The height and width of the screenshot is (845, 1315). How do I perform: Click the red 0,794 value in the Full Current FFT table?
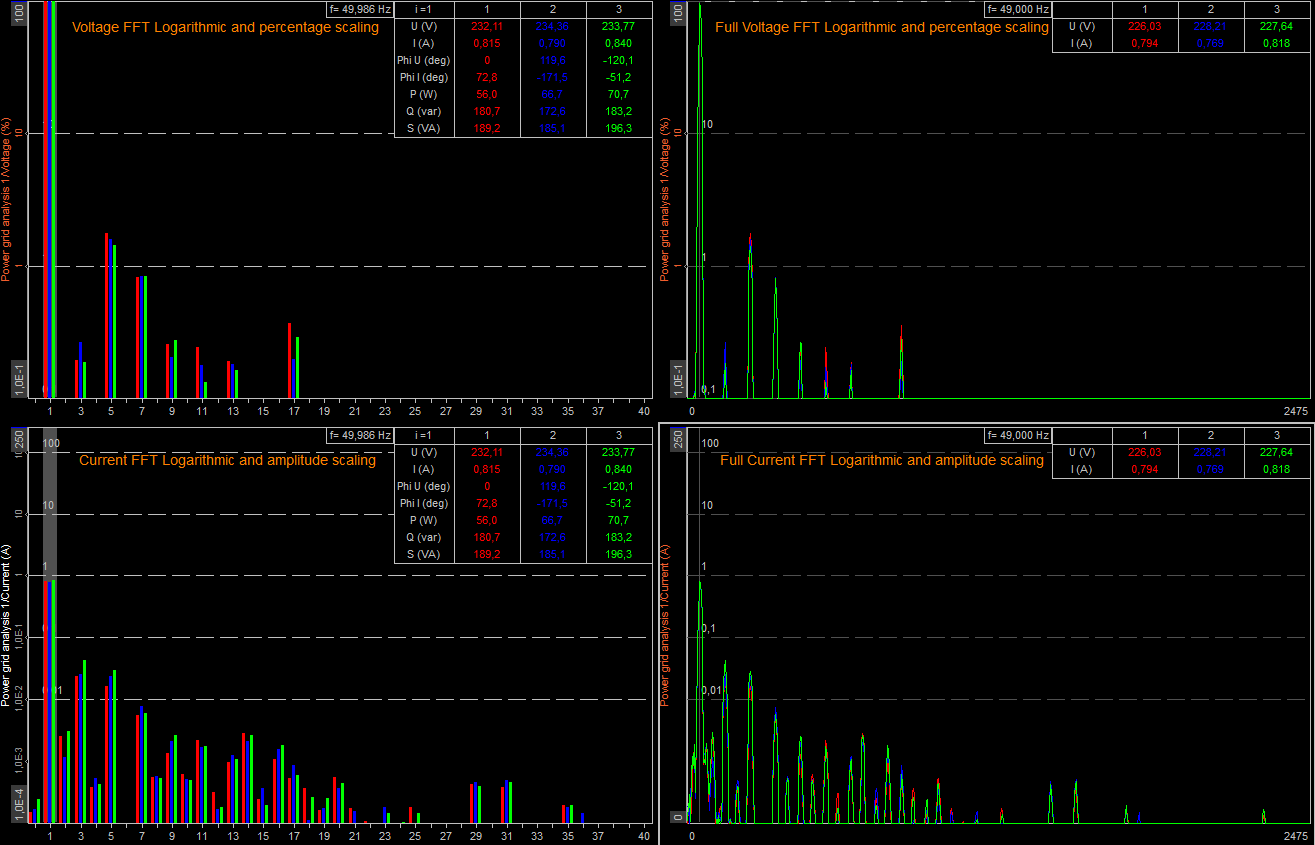(x=1145, y=469)
